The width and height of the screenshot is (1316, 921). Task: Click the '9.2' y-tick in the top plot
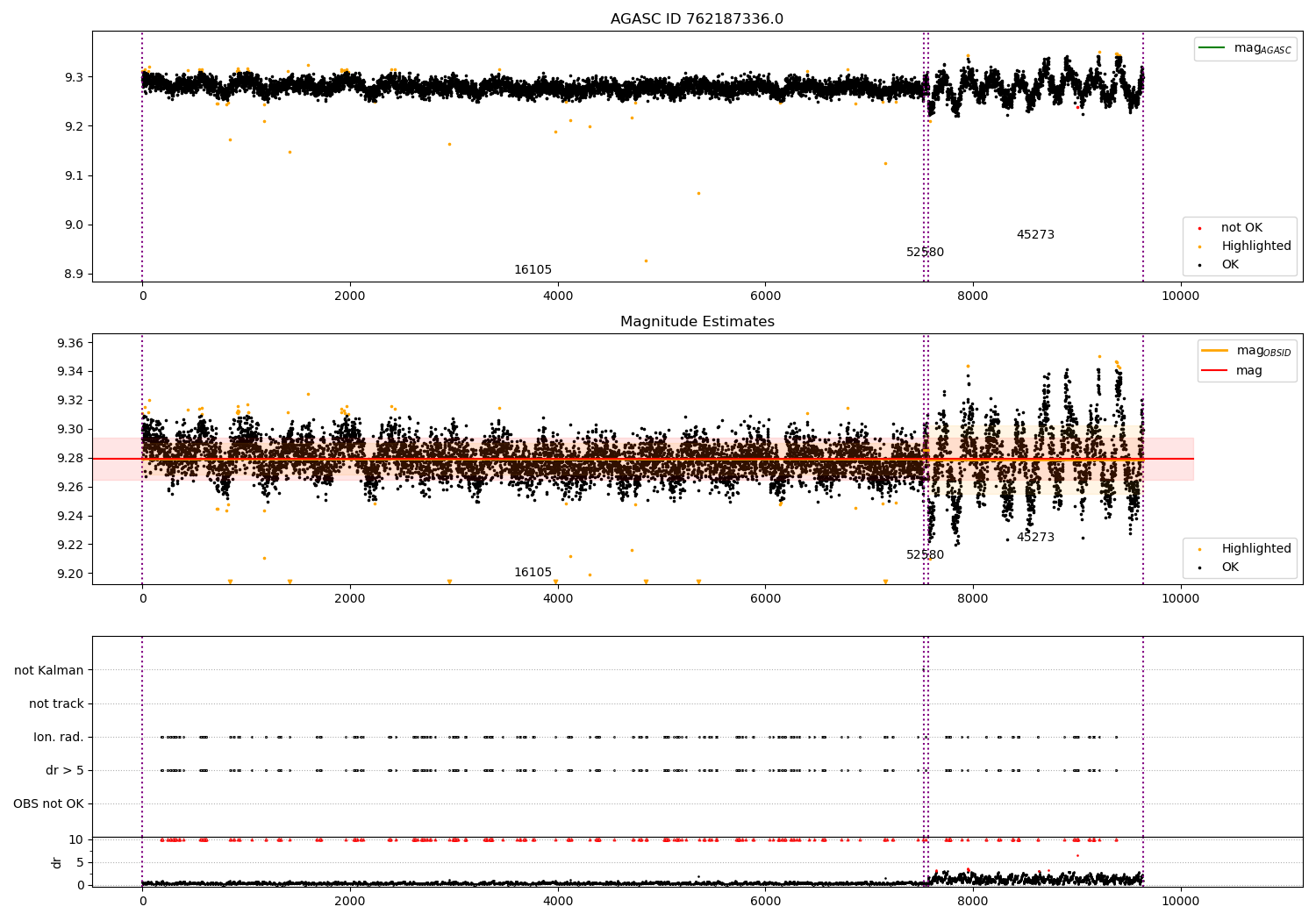click(74, 127)
